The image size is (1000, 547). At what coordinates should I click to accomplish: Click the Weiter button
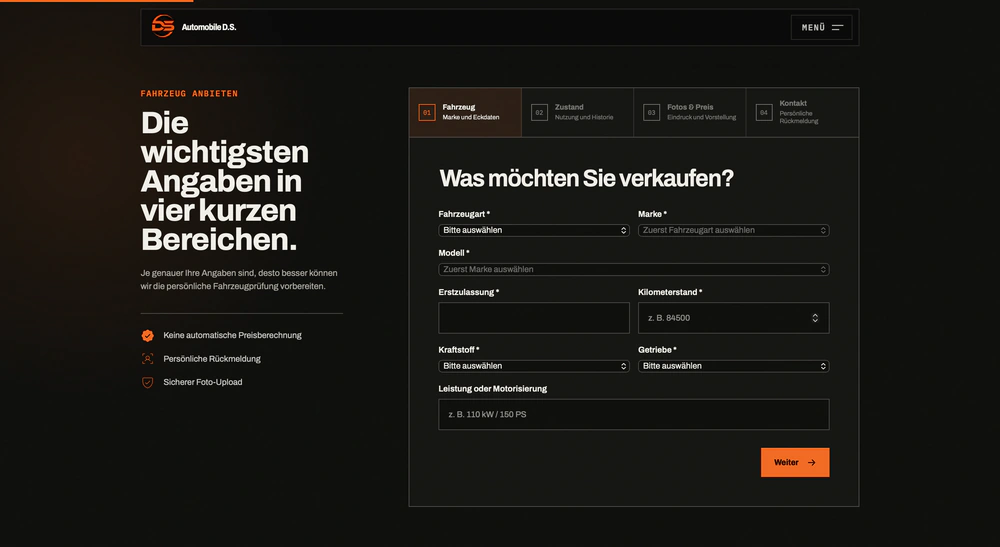[x=795, y=462]
